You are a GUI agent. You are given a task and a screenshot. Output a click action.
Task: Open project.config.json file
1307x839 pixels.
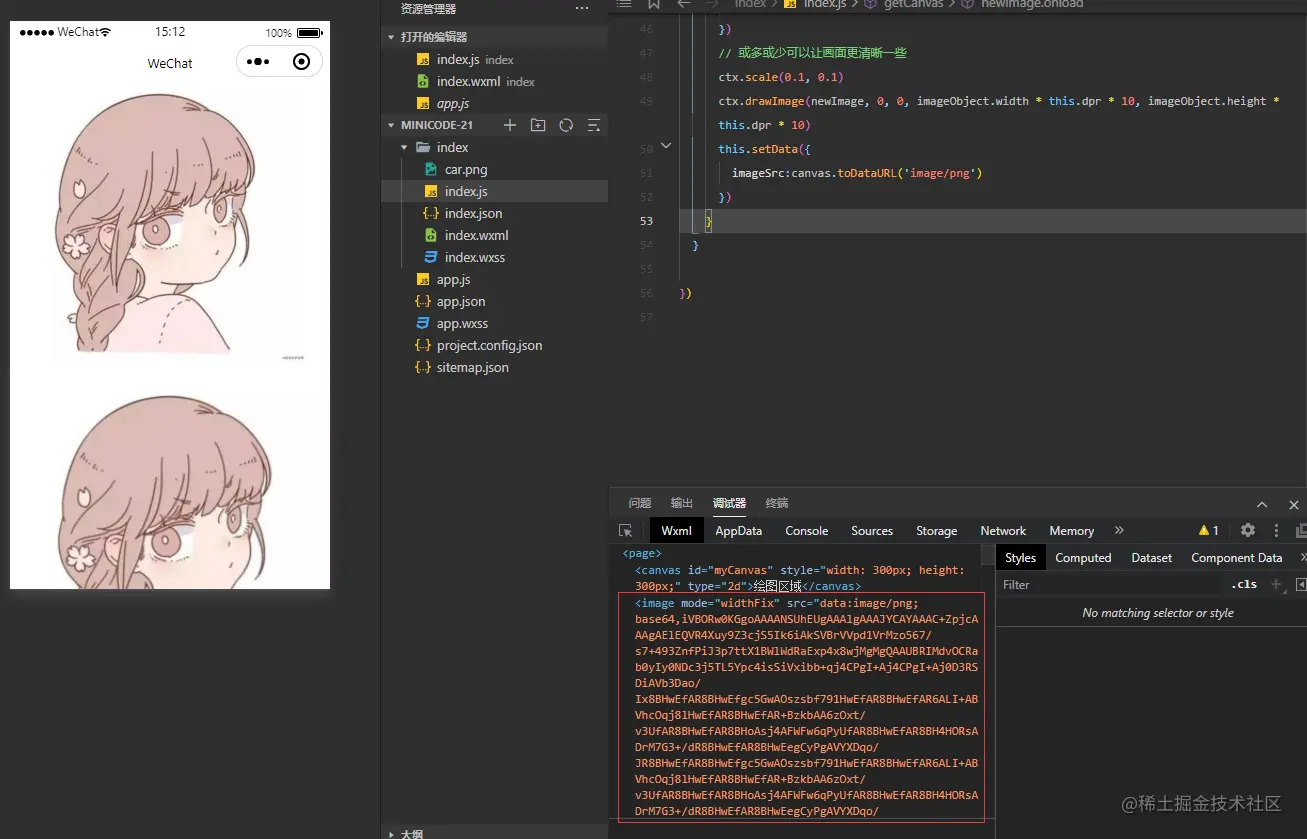click(x=489, y=345)
